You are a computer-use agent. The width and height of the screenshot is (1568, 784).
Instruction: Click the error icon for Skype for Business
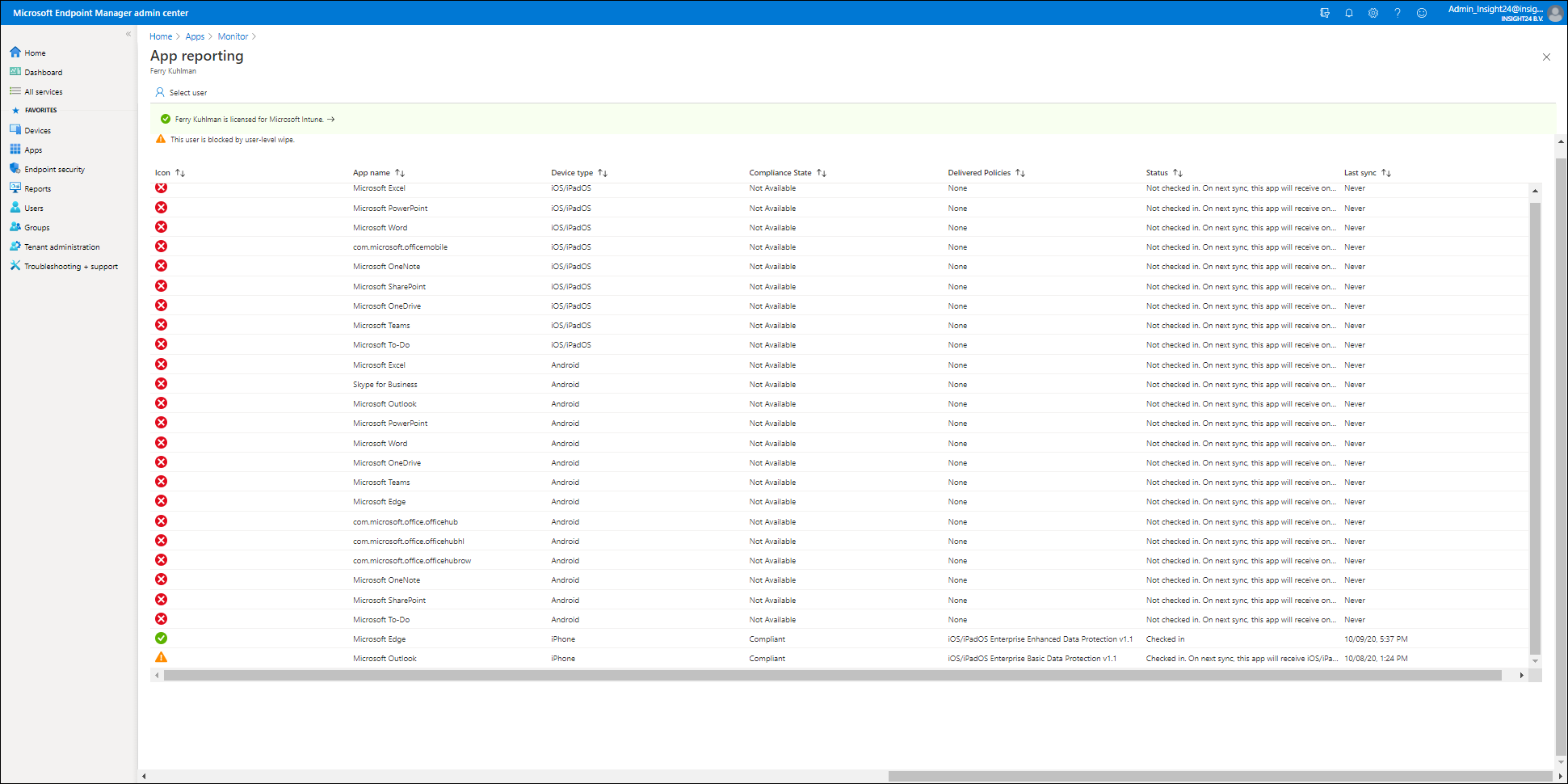pyautogui.click(x=162, y=384)
